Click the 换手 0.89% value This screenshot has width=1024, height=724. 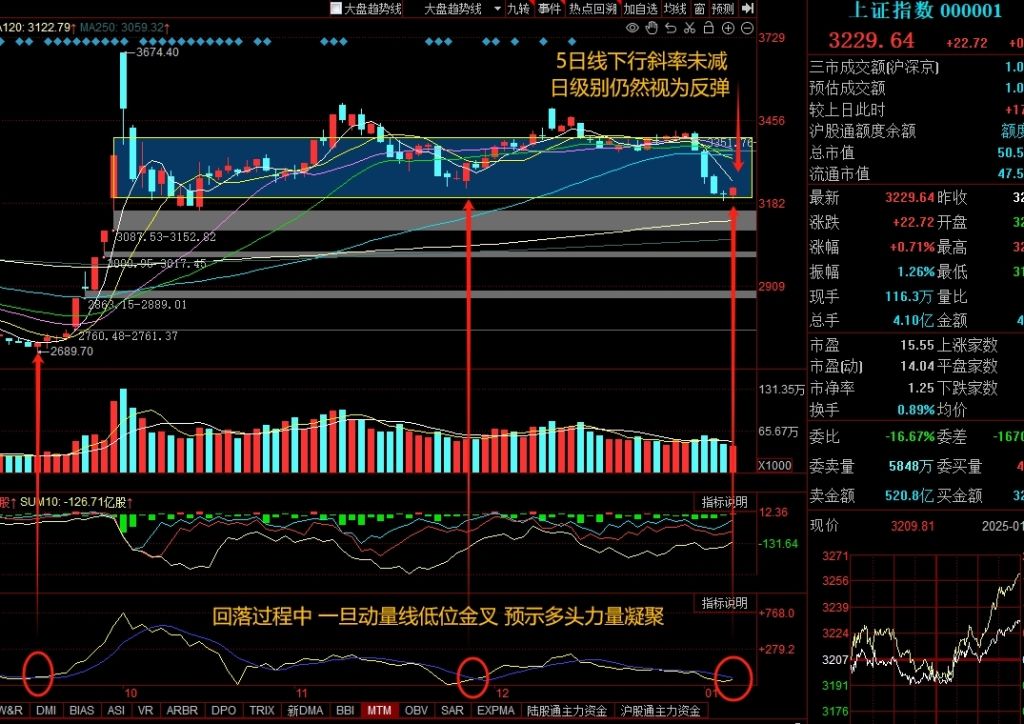916,410
